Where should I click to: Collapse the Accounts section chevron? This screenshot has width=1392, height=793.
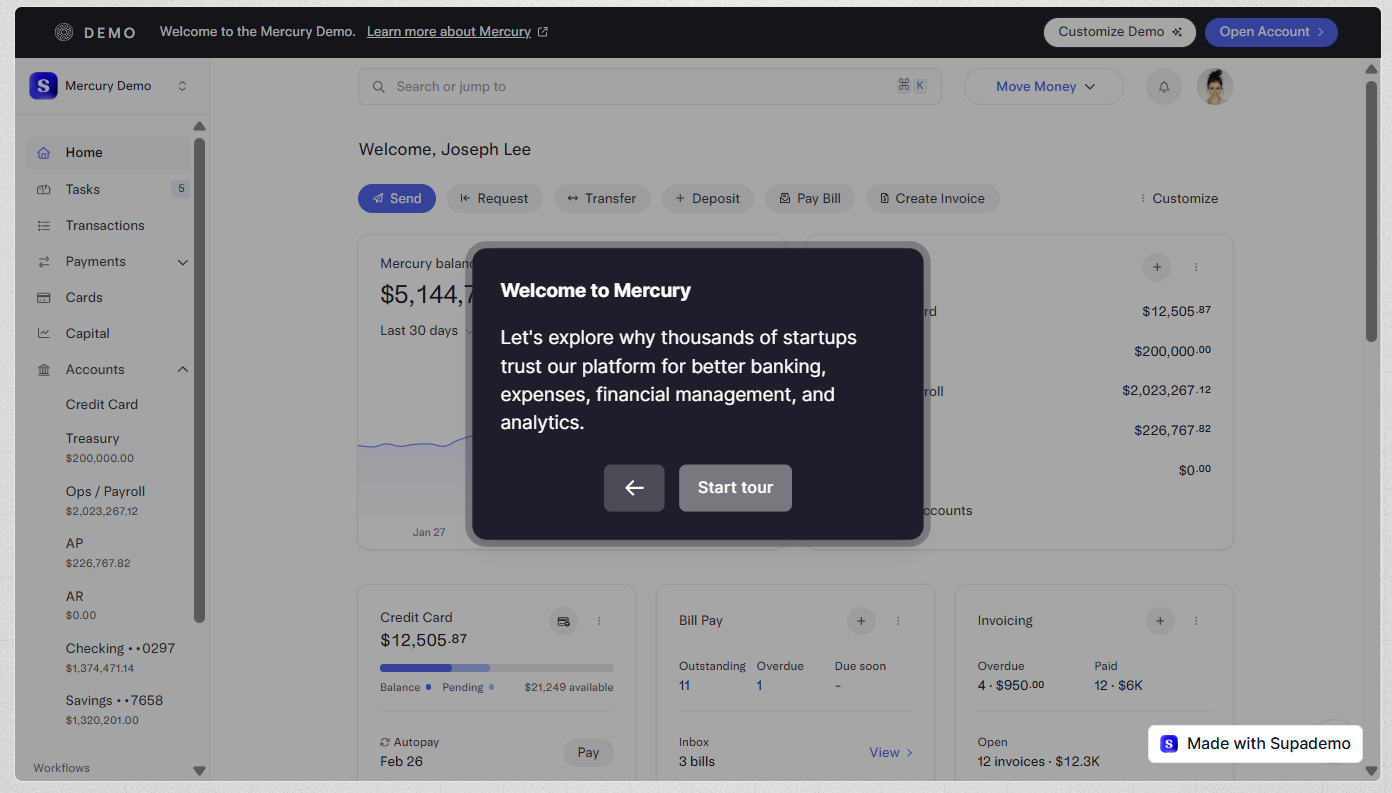tap(183, 370)
